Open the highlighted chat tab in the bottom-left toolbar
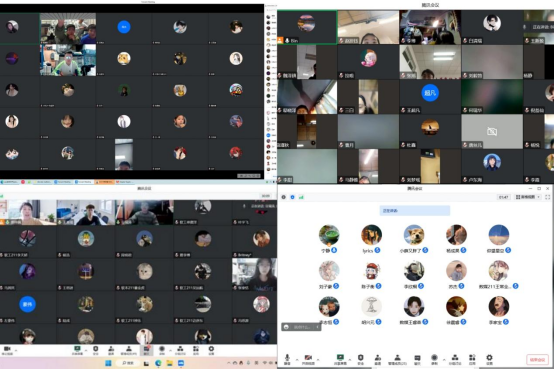The image size is (554, 369). click(146, 350)
